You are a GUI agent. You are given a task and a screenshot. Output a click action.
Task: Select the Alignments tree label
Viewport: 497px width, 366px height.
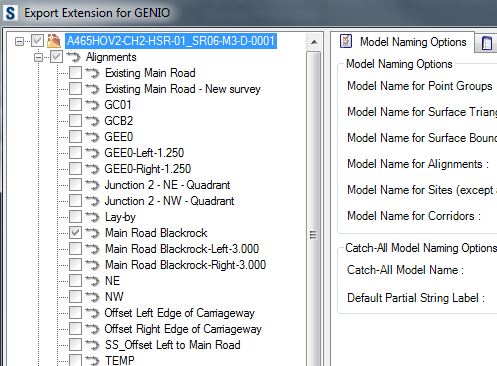click(111, 57)
